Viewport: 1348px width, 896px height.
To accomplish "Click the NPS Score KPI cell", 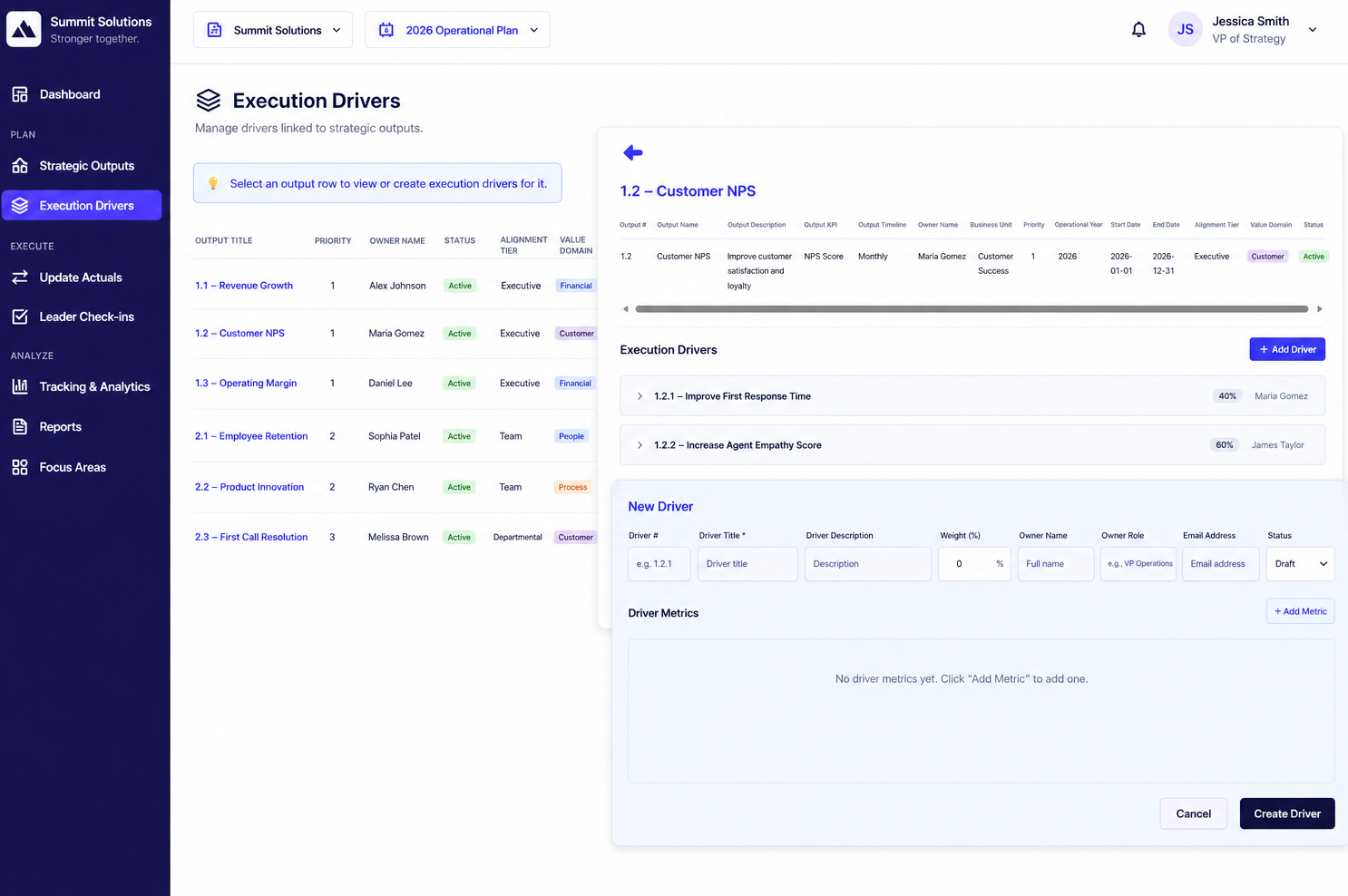I will 824,257.
